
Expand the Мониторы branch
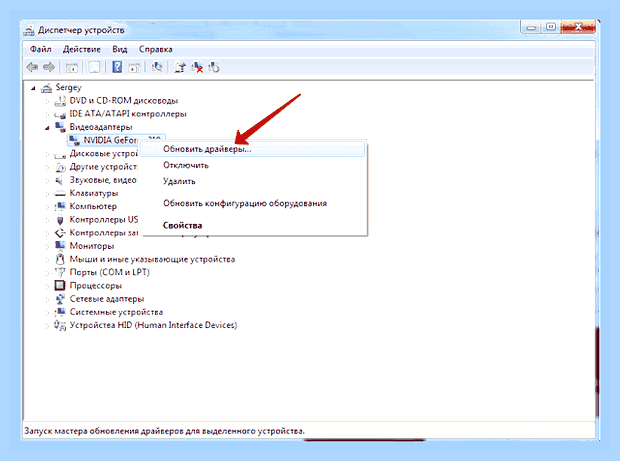[x=47, y=246]
